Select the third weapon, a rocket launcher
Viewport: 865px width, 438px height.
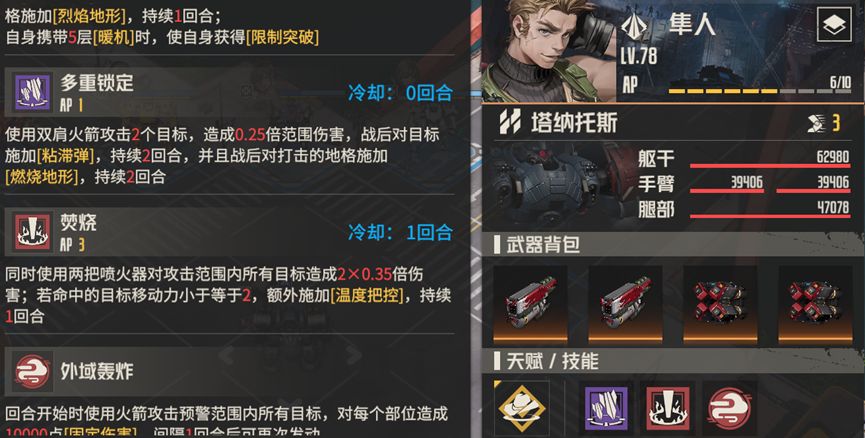720,304
